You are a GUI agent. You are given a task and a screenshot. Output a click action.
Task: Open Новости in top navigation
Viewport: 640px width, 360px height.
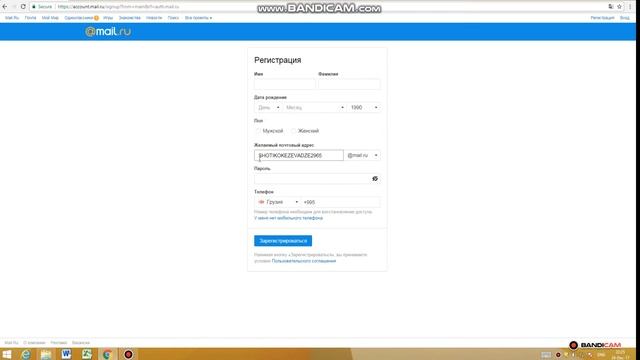click(154, 18)
